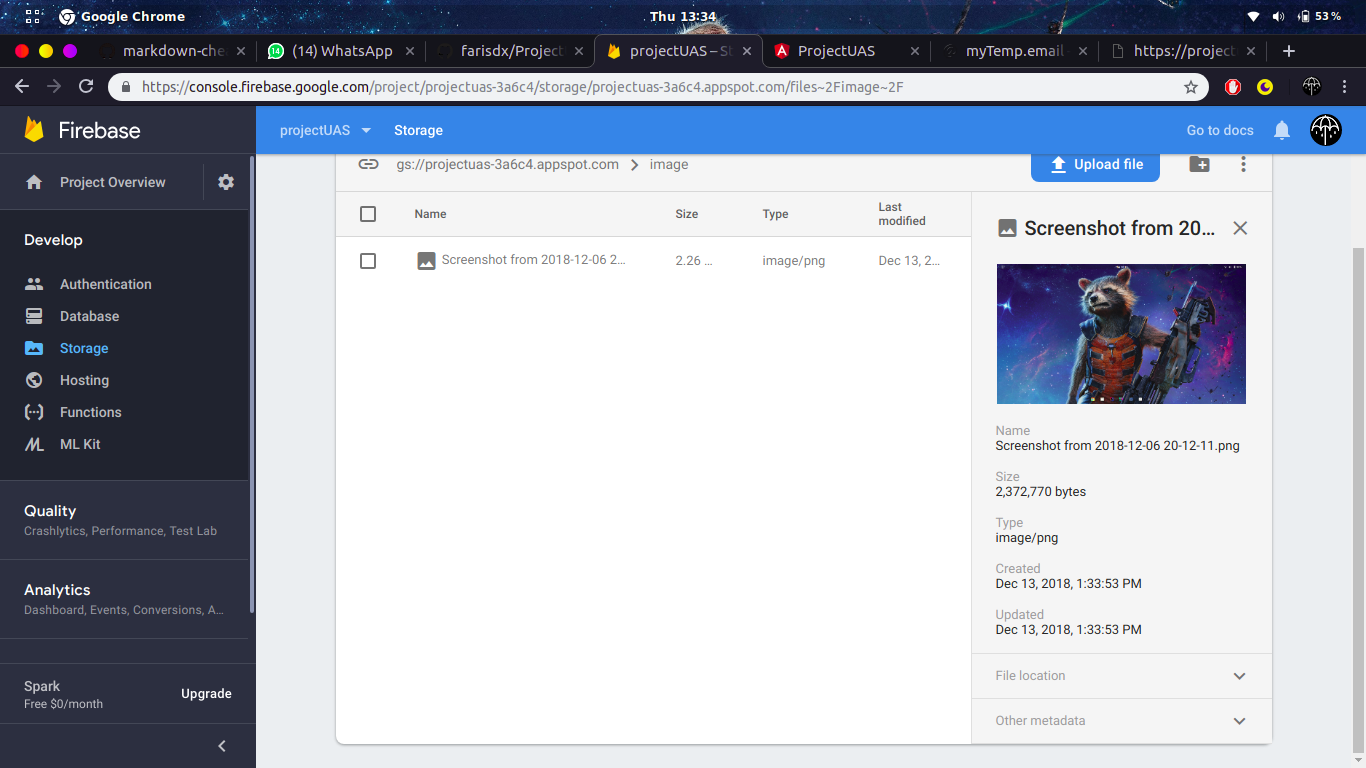
Task: Click Screenshot from 2018-12-06 20-12-11.png name link
Action: click(1117, 446)
